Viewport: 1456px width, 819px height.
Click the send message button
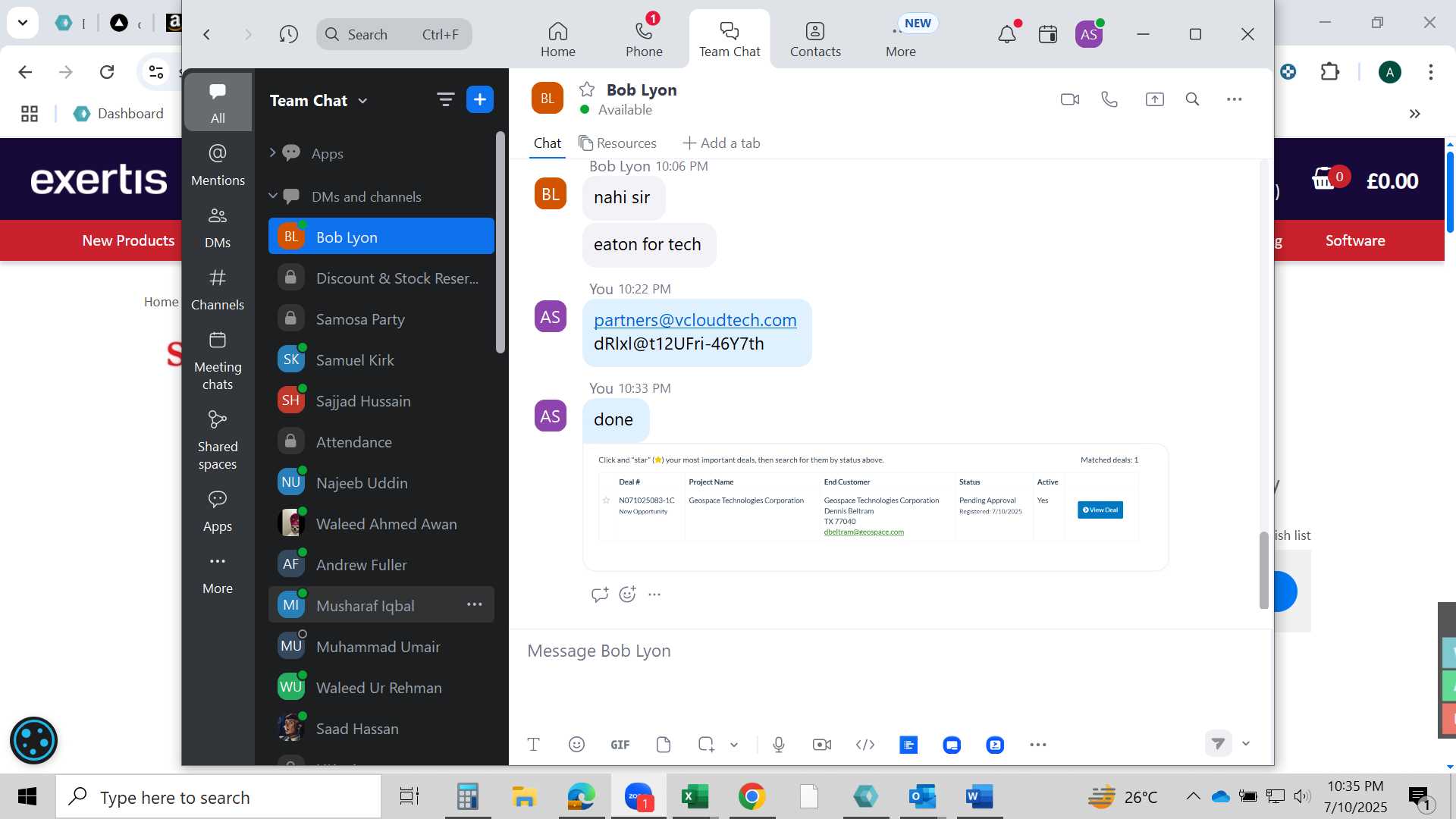[x=1218, y=744]
